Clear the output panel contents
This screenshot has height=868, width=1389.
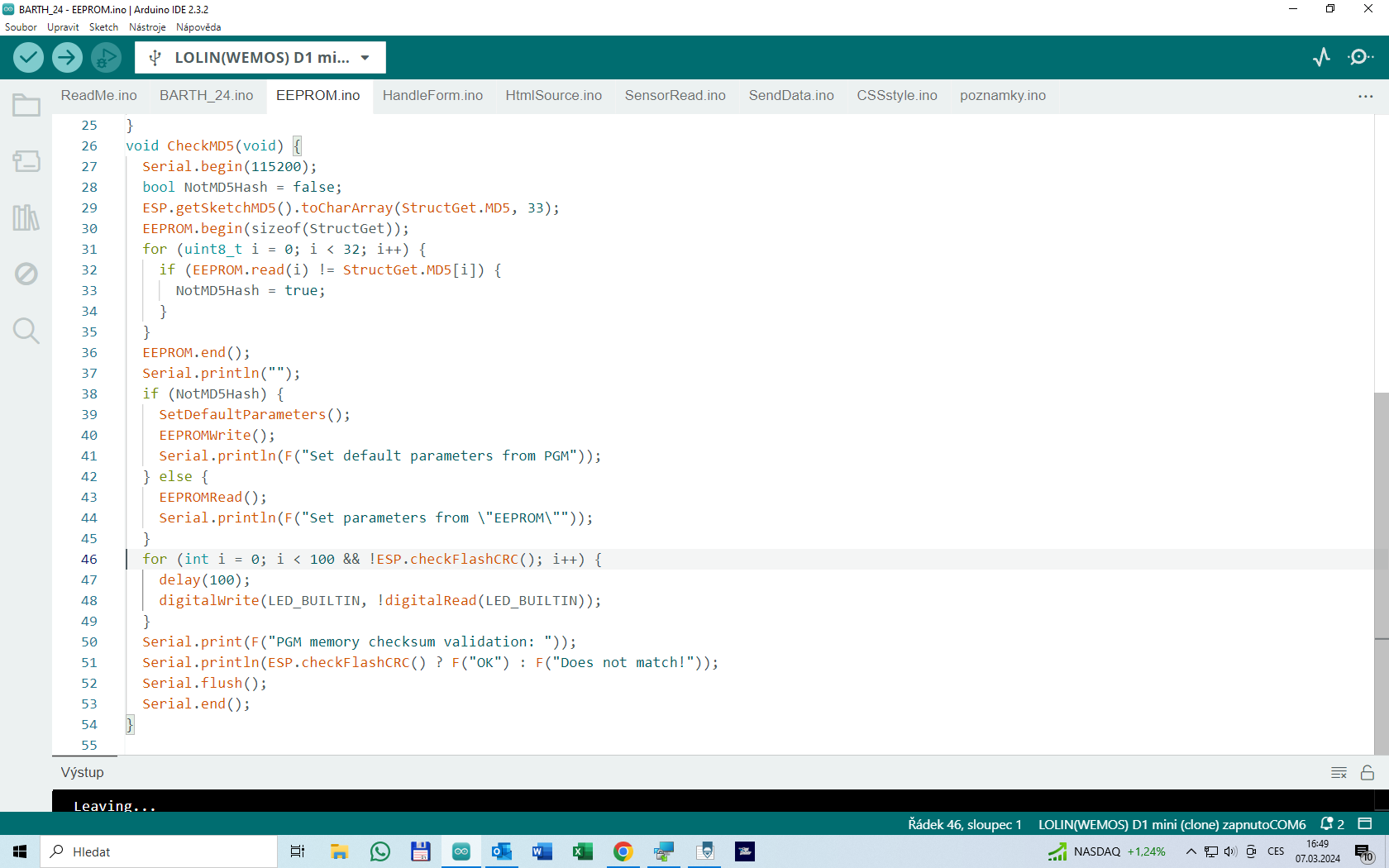1339,773
